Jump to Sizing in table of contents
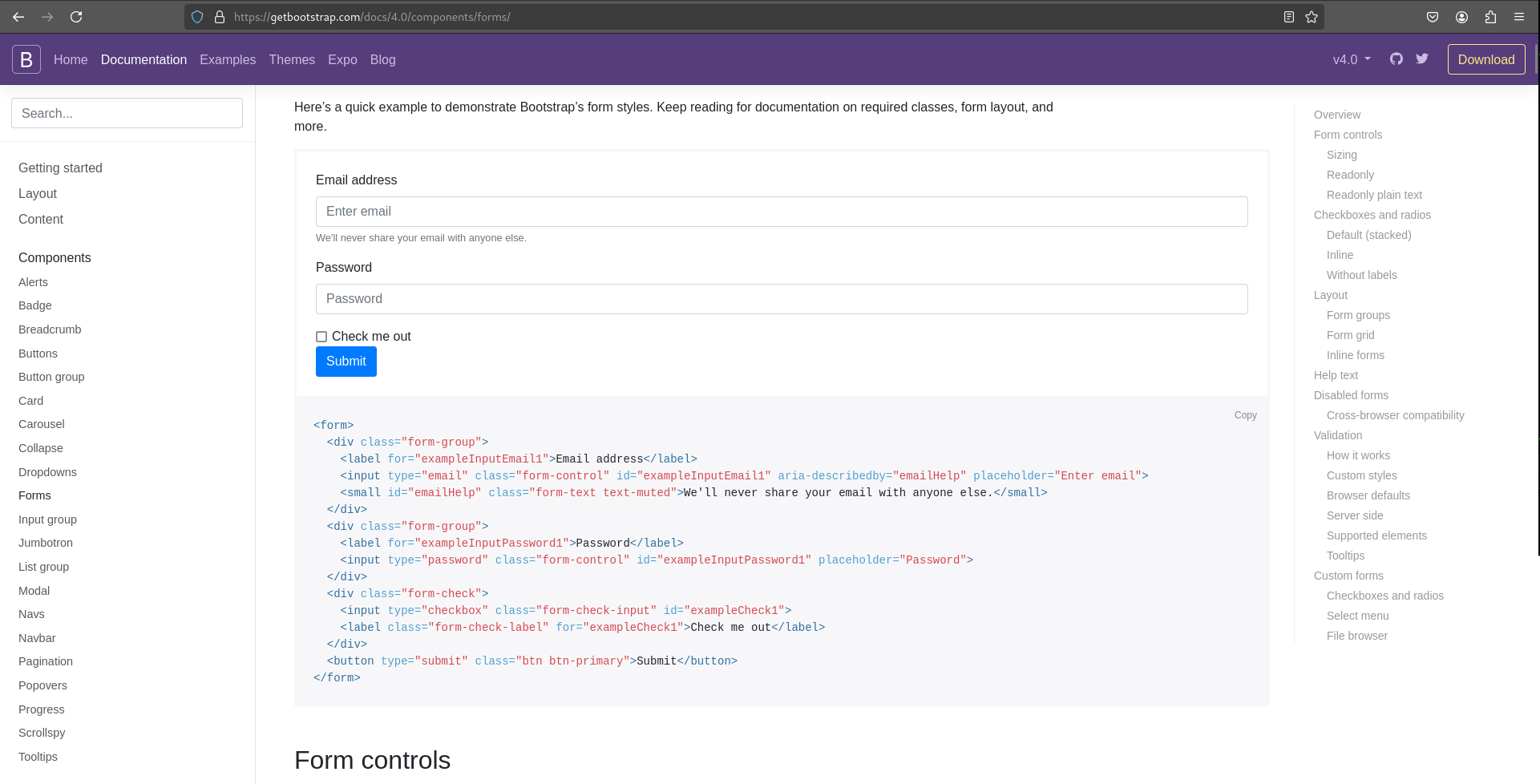 [x=1342, y=155]
